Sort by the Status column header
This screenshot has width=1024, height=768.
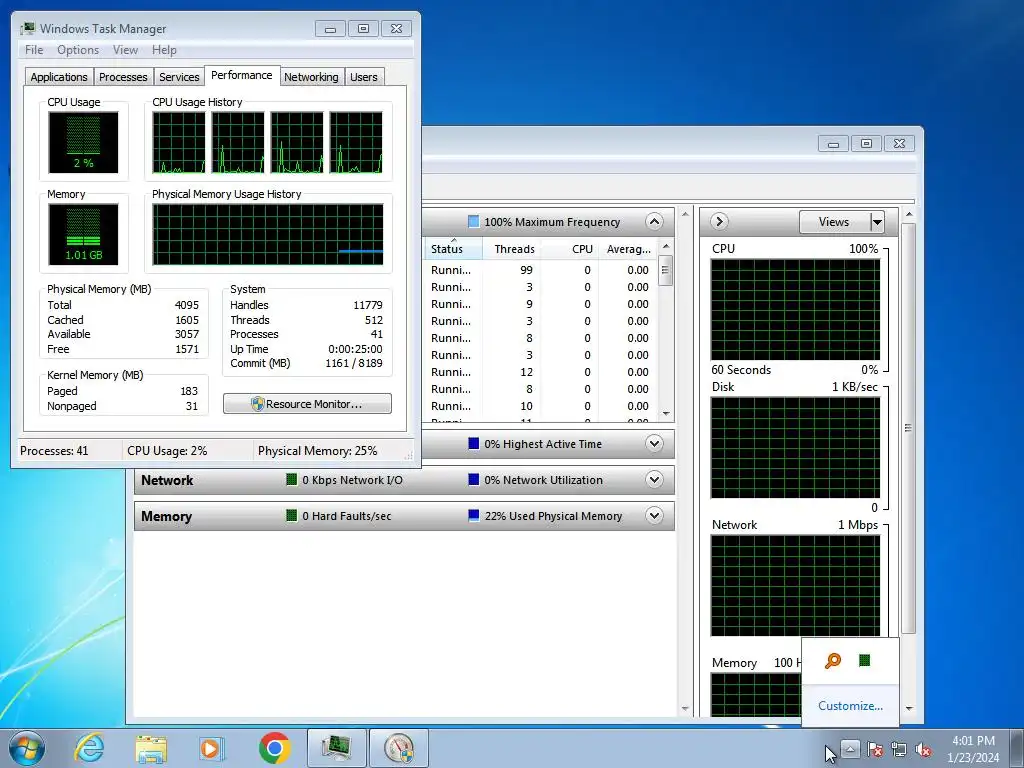click(453, 249)
